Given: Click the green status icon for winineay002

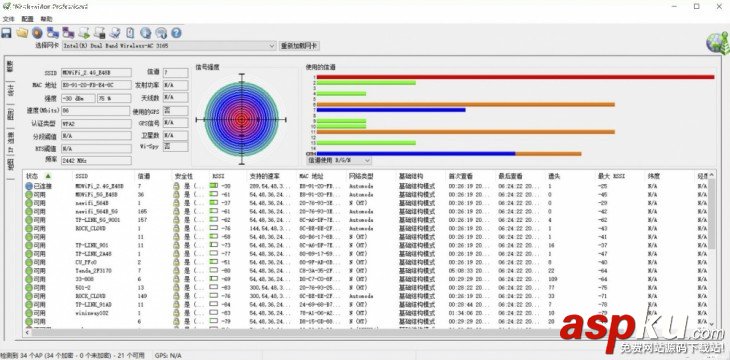Looking at the screenshot, I should 29,312.
